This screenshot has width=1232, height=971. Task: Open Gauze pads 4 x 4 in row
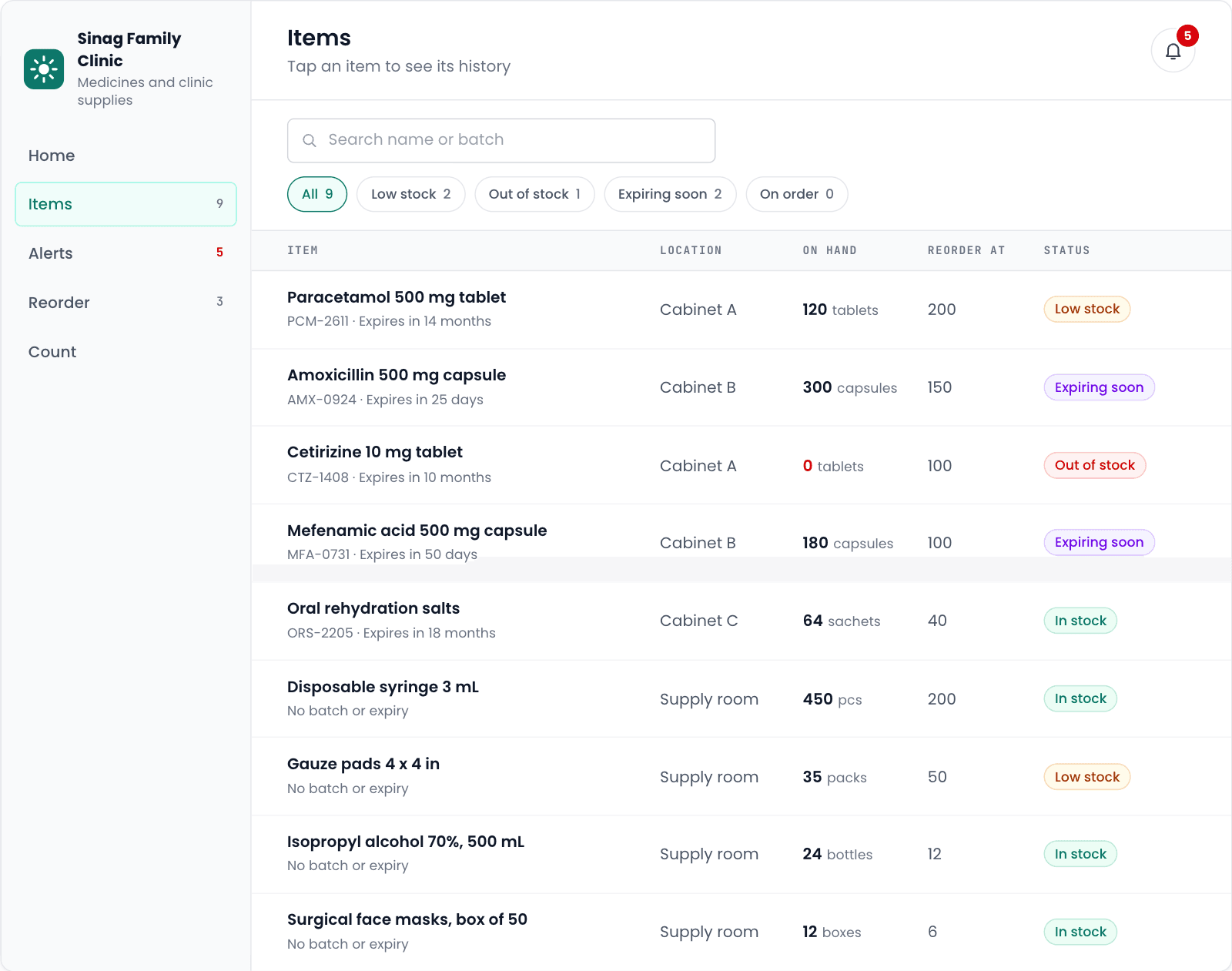(x=741, y=776)
